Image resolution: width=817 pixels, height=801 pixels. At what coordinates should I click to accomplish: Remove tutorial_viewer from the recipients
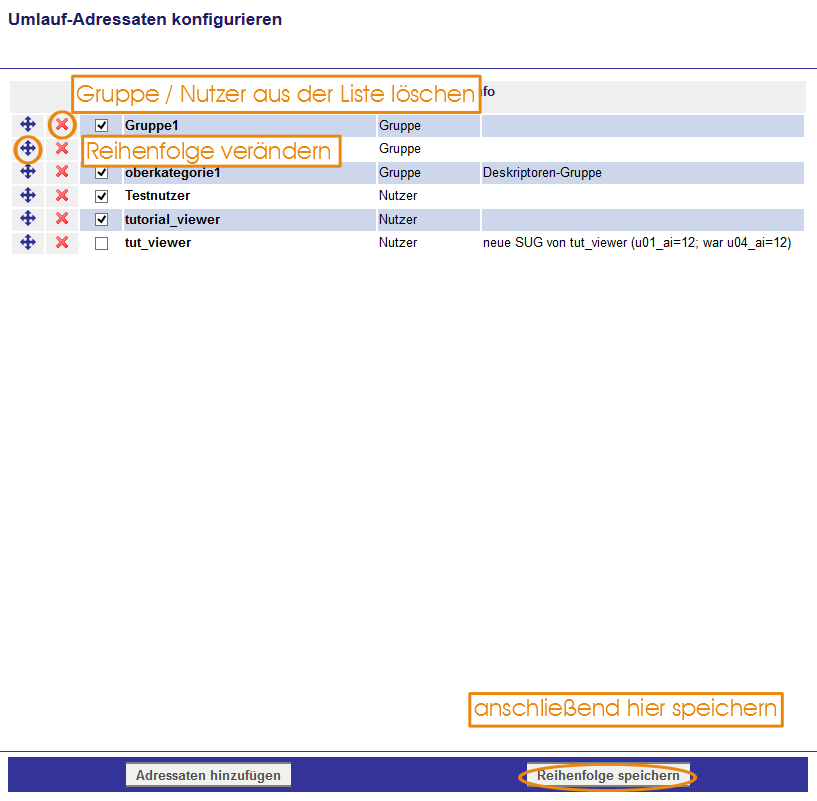[62, 218]
